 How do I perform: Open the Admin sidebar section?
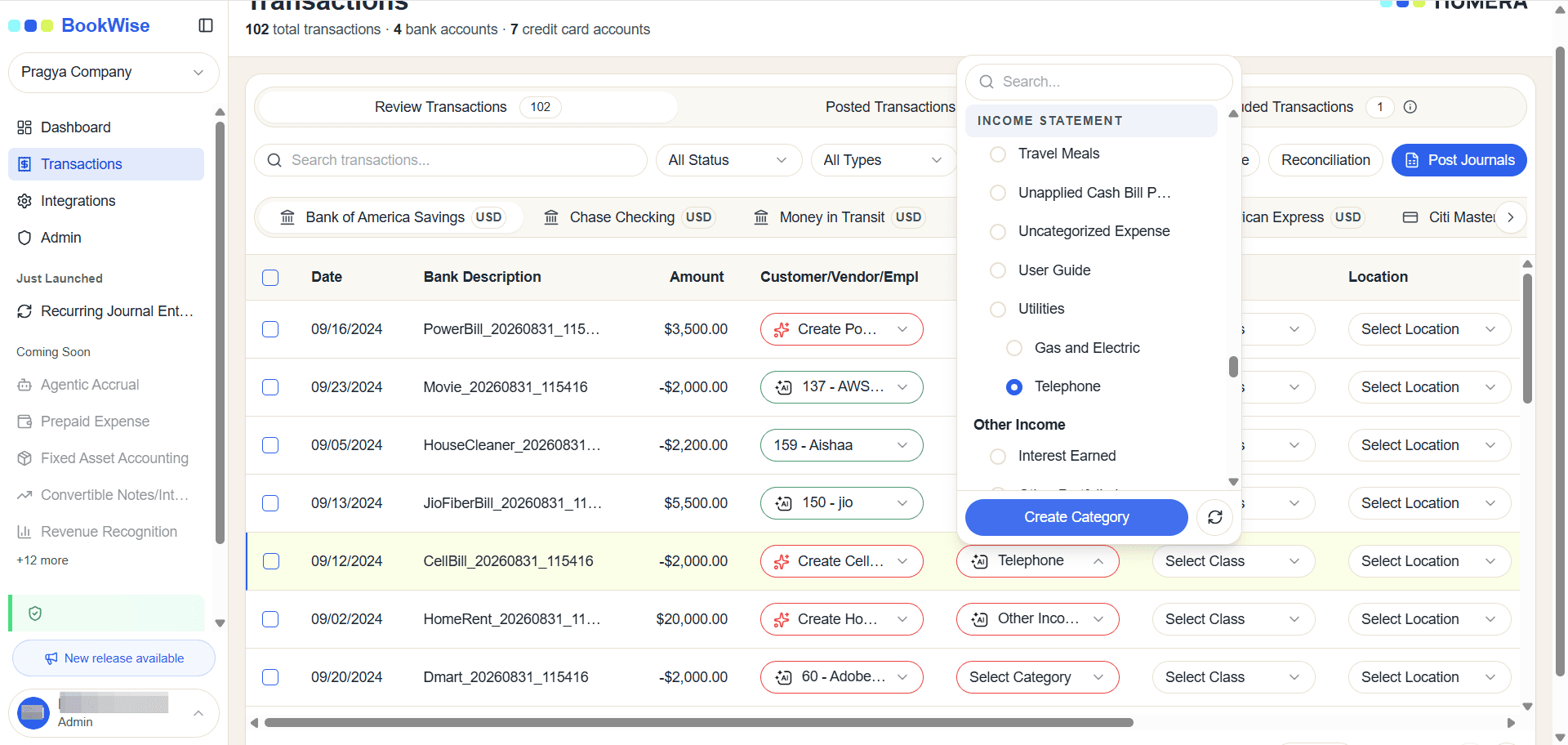(x=106, y=238)
